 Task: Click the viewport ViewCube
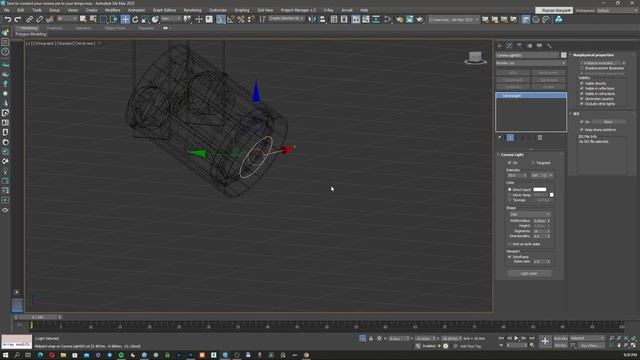pyautogui.click(x=475, y=58)
